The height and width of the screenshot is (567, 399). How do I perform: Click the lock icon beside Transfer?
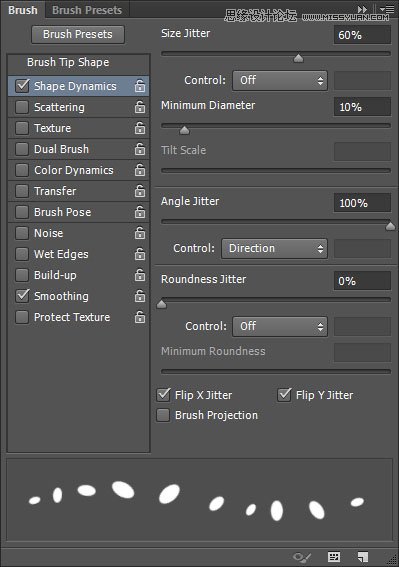coord(140,191)
